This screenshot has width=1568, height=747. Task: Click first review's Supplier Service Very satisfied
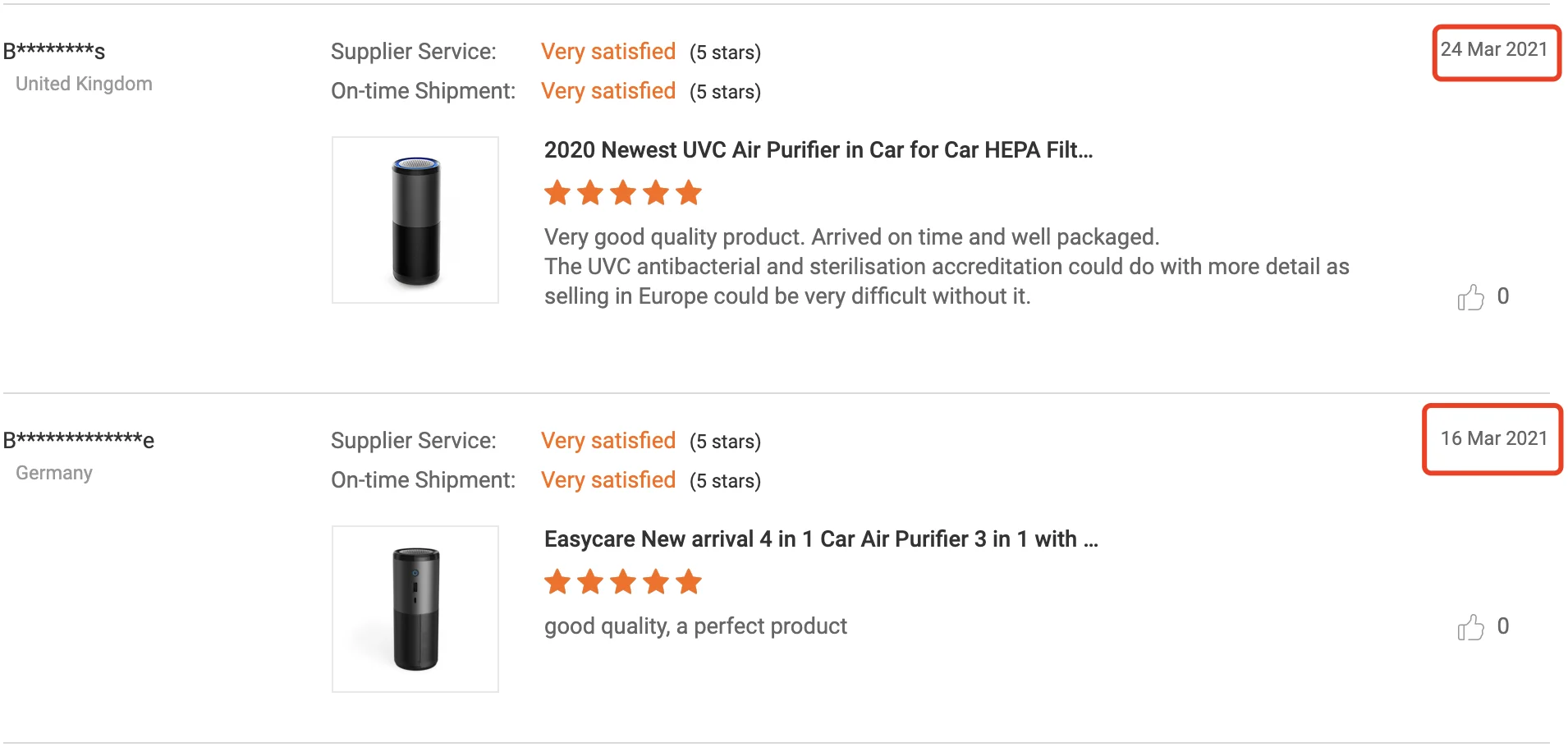point(607,52)
